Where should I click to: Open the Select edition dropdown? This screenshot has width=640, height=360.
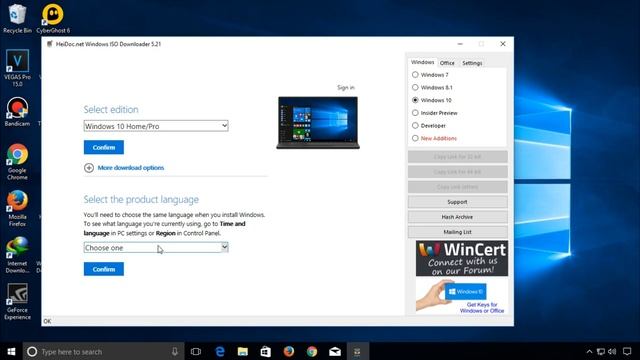(156, 126)
